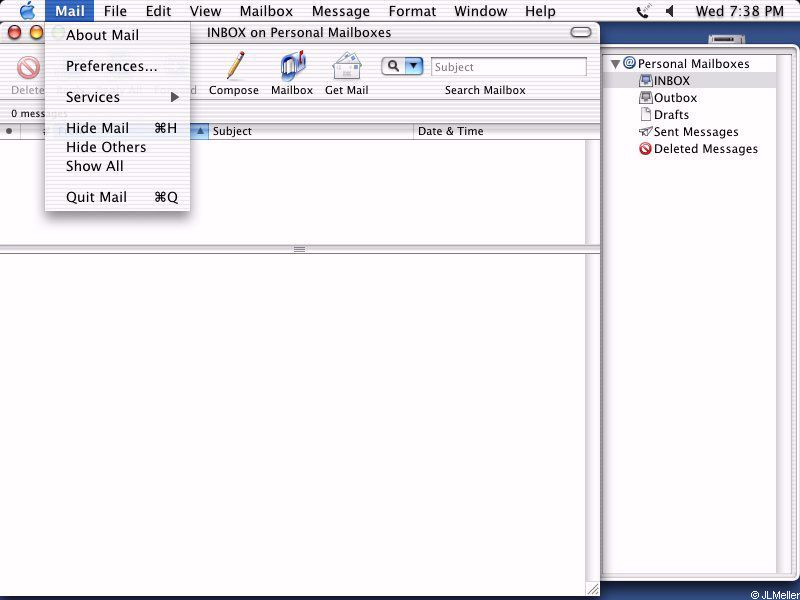
Task: Open the Mailbox drawer toolbar icon
Action: 292,67
